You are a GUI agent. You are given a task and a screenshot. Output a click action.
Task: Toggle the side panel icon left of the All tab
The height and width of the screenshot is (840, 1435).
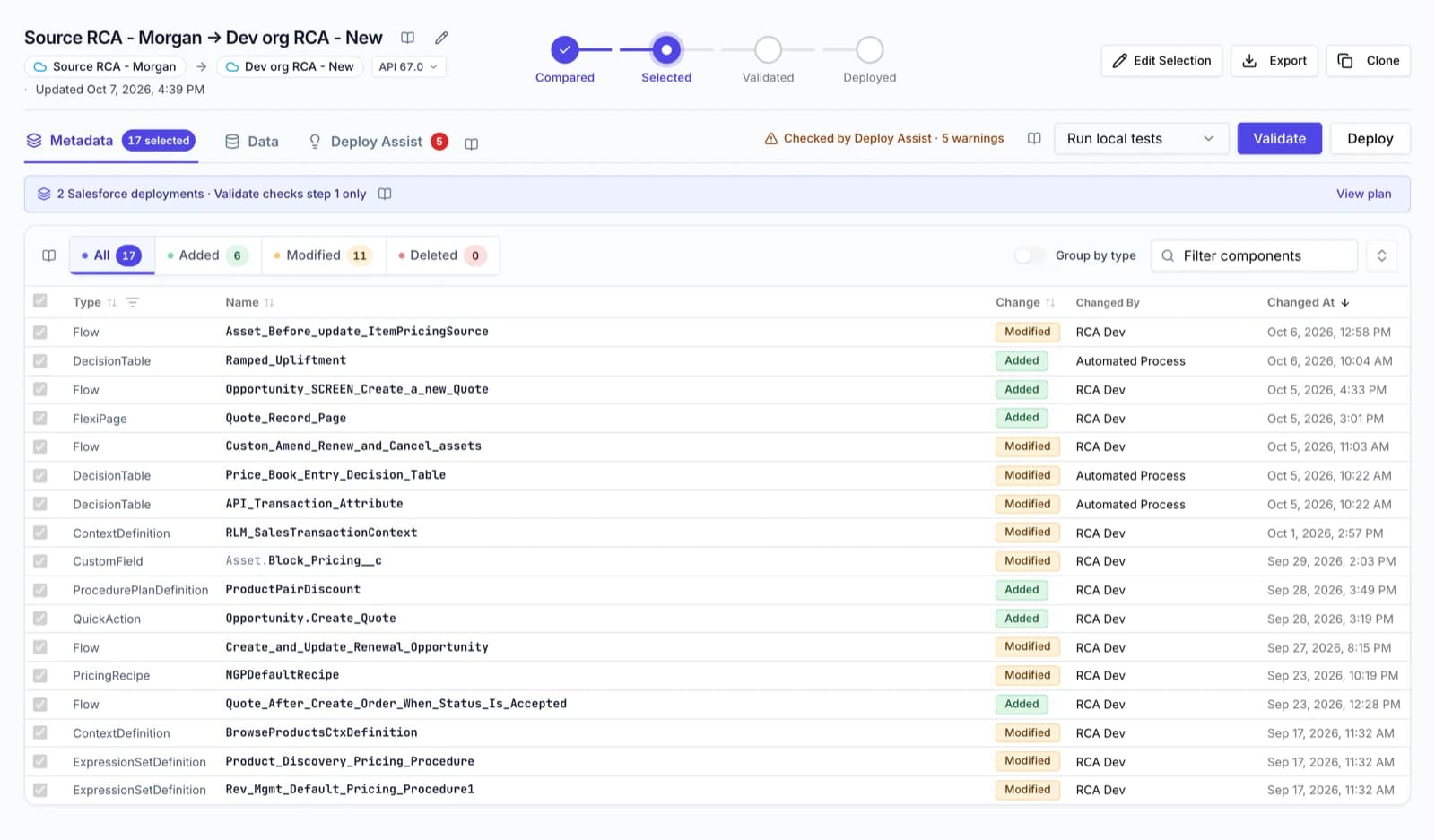coord(49,255)
